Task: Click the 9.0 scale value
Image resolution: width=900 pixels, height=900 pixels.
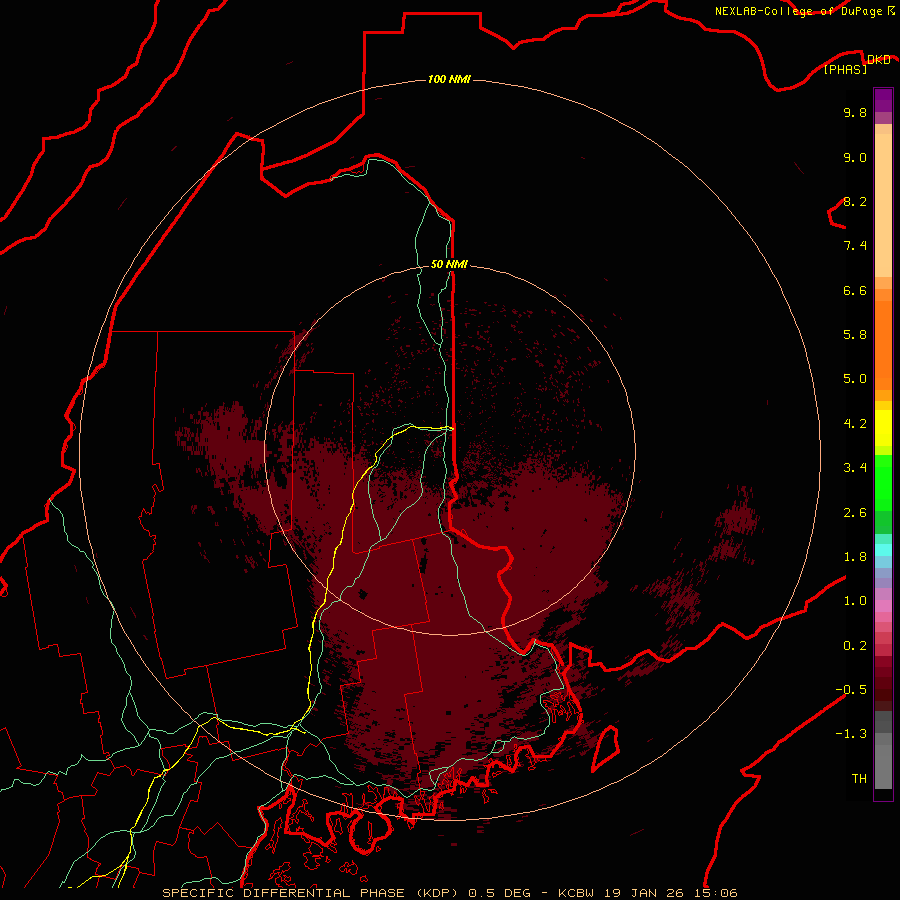Action: pos(855,157)
